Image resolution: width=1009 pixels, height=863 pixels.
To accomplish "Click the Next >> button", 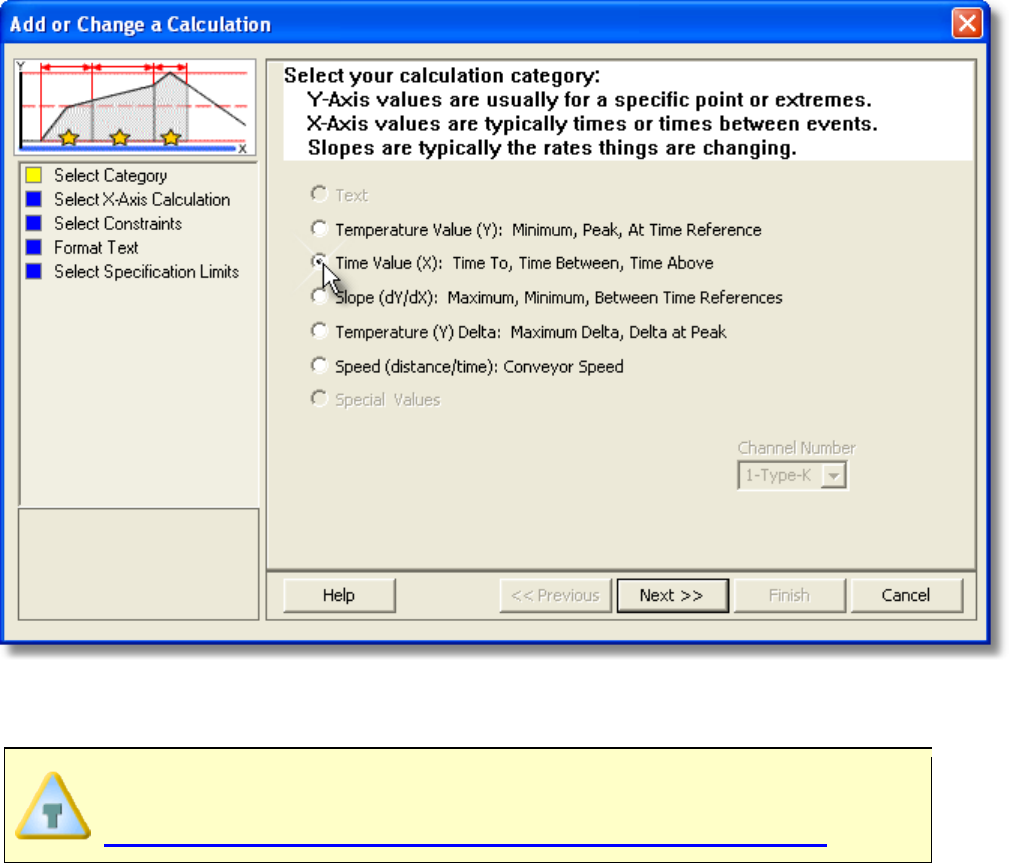I will point(672,595).
